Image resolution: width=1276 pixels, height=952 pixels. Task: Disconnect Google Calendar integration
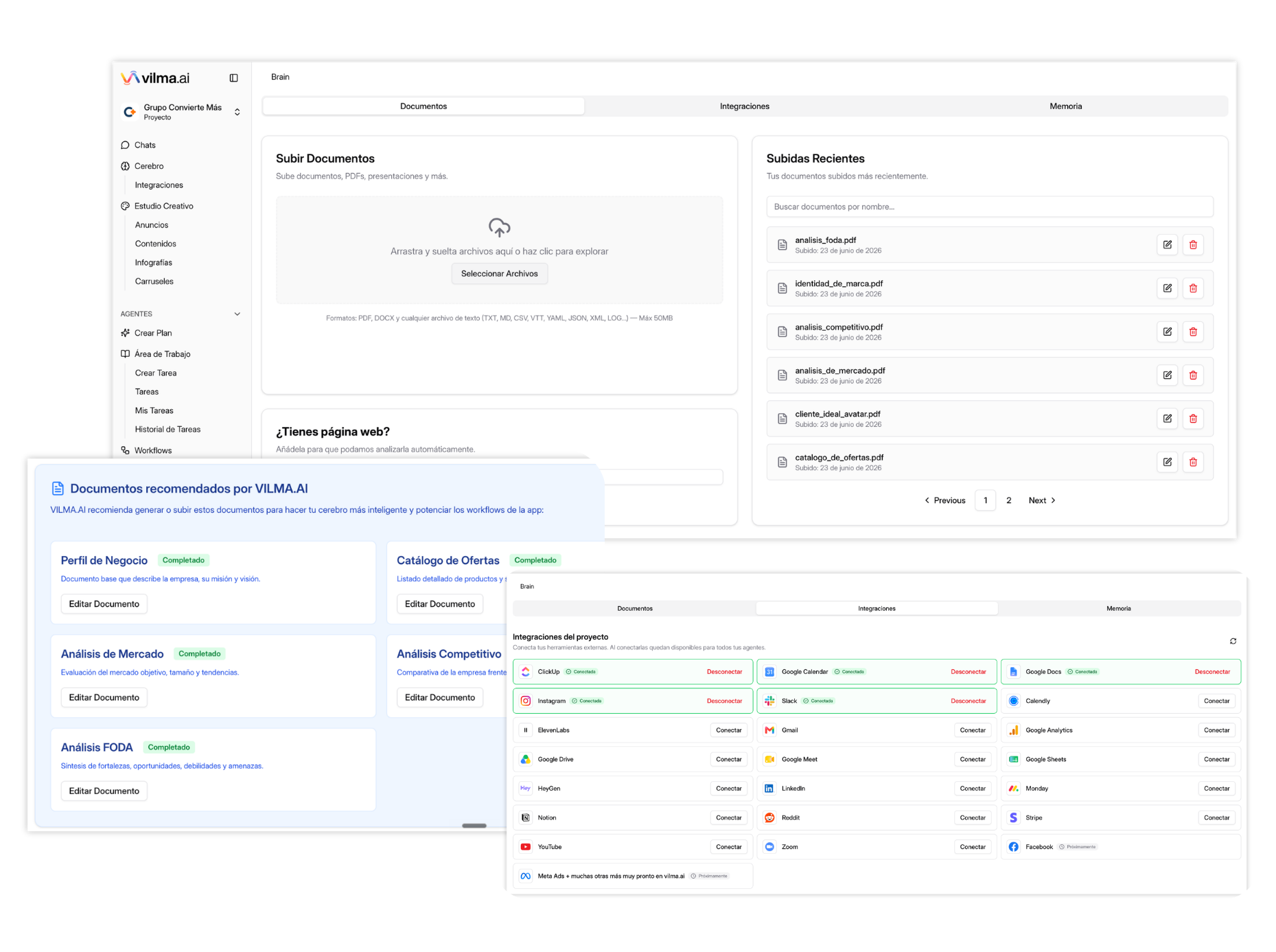968,672
